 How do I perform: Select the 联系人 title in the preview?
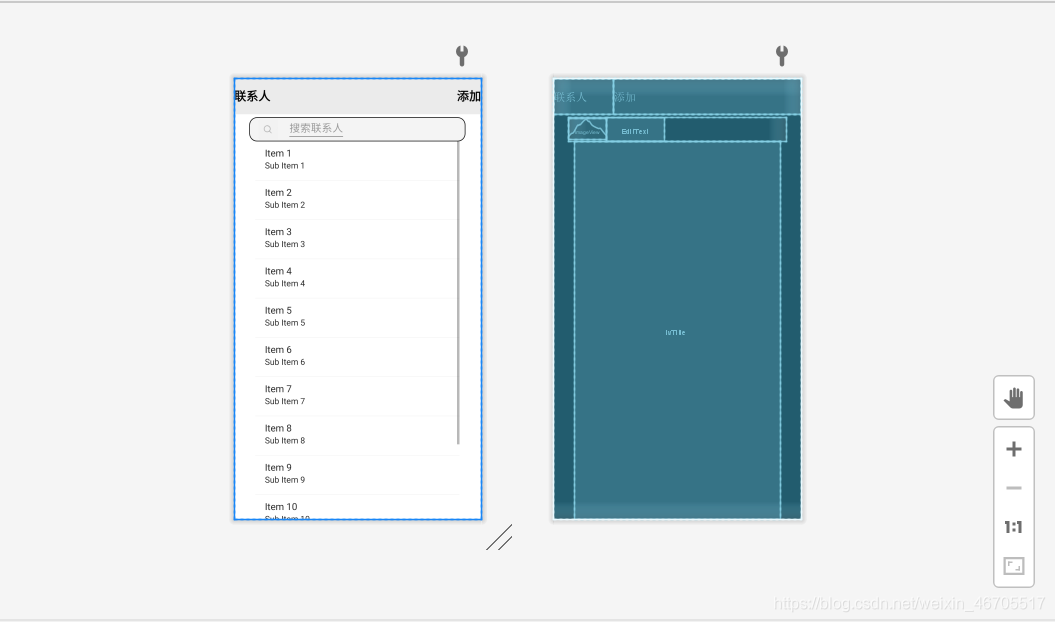252,96
